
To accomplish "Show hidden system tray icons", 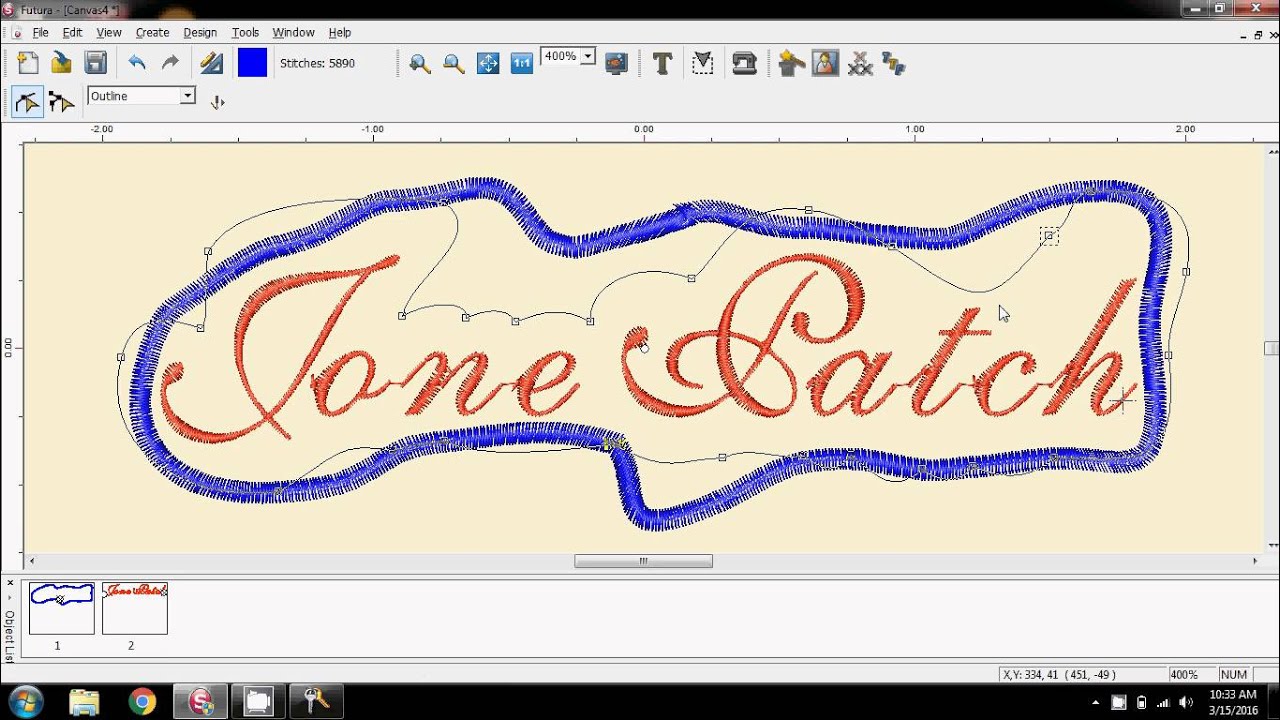I will click(x=1097, y=702).
